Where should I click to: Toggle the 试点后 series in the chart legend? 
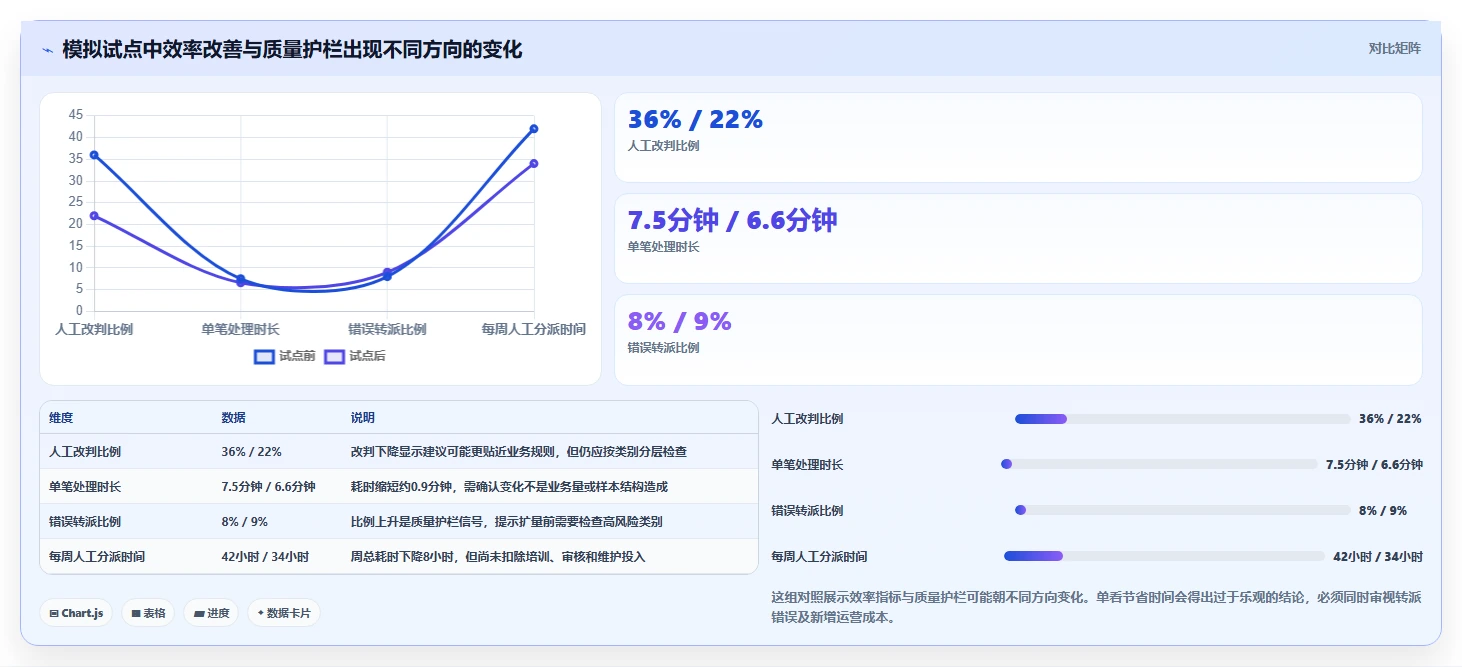355,356
